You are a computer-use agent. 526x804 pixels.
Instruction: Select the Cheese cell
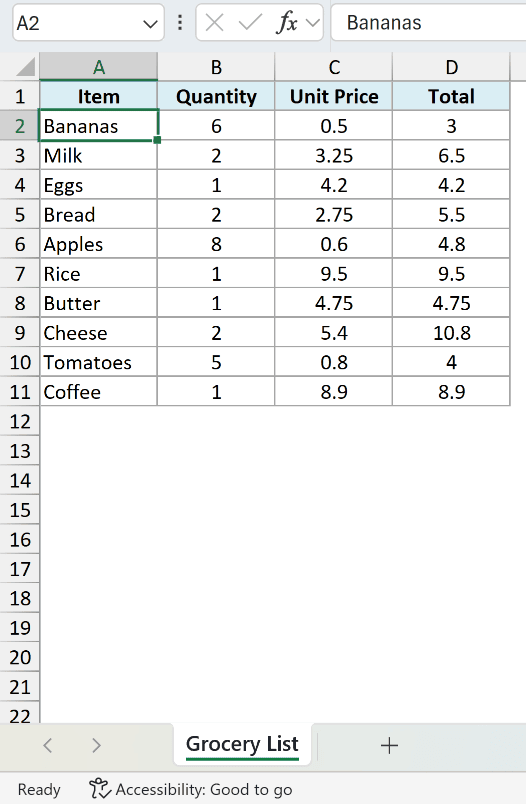pos(98,333)
